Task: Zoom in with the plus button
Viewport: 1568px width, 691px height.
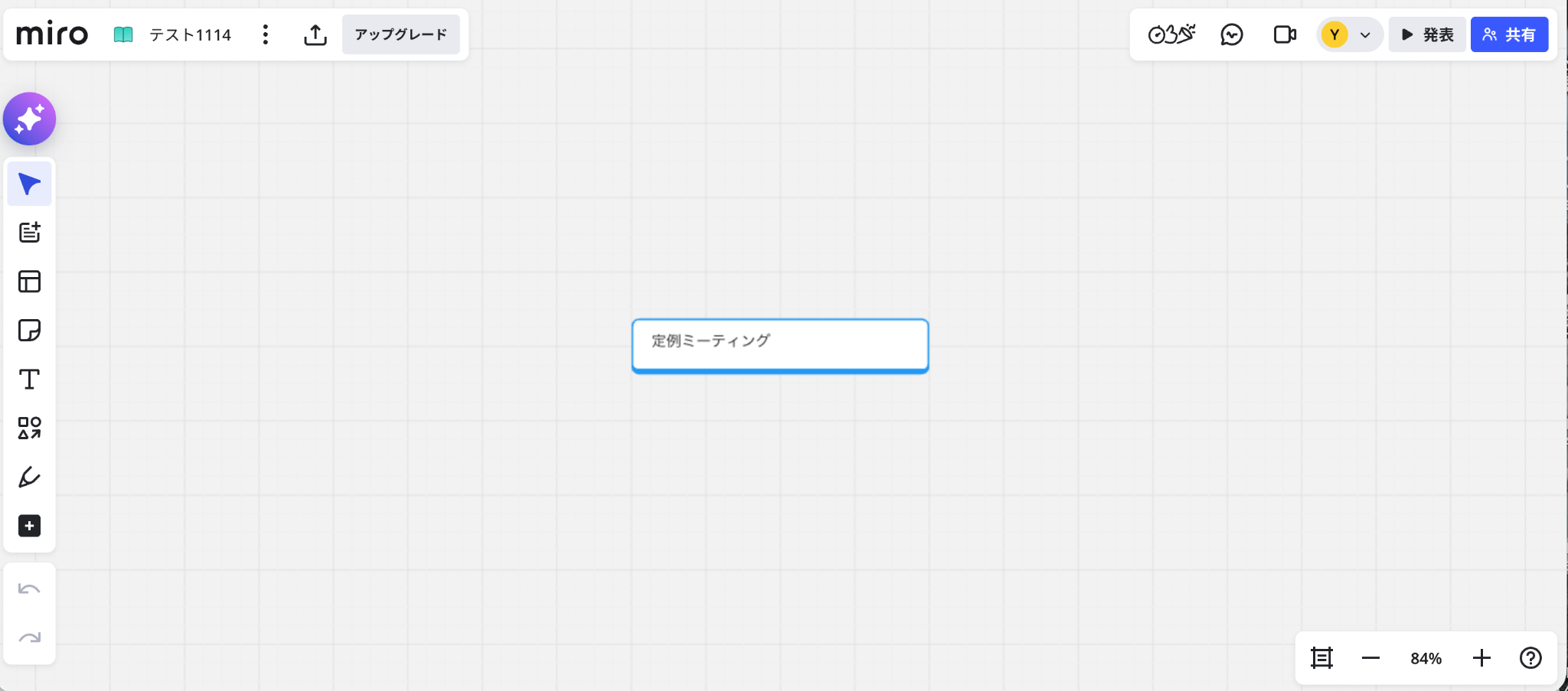Action: click(1481, 658)
